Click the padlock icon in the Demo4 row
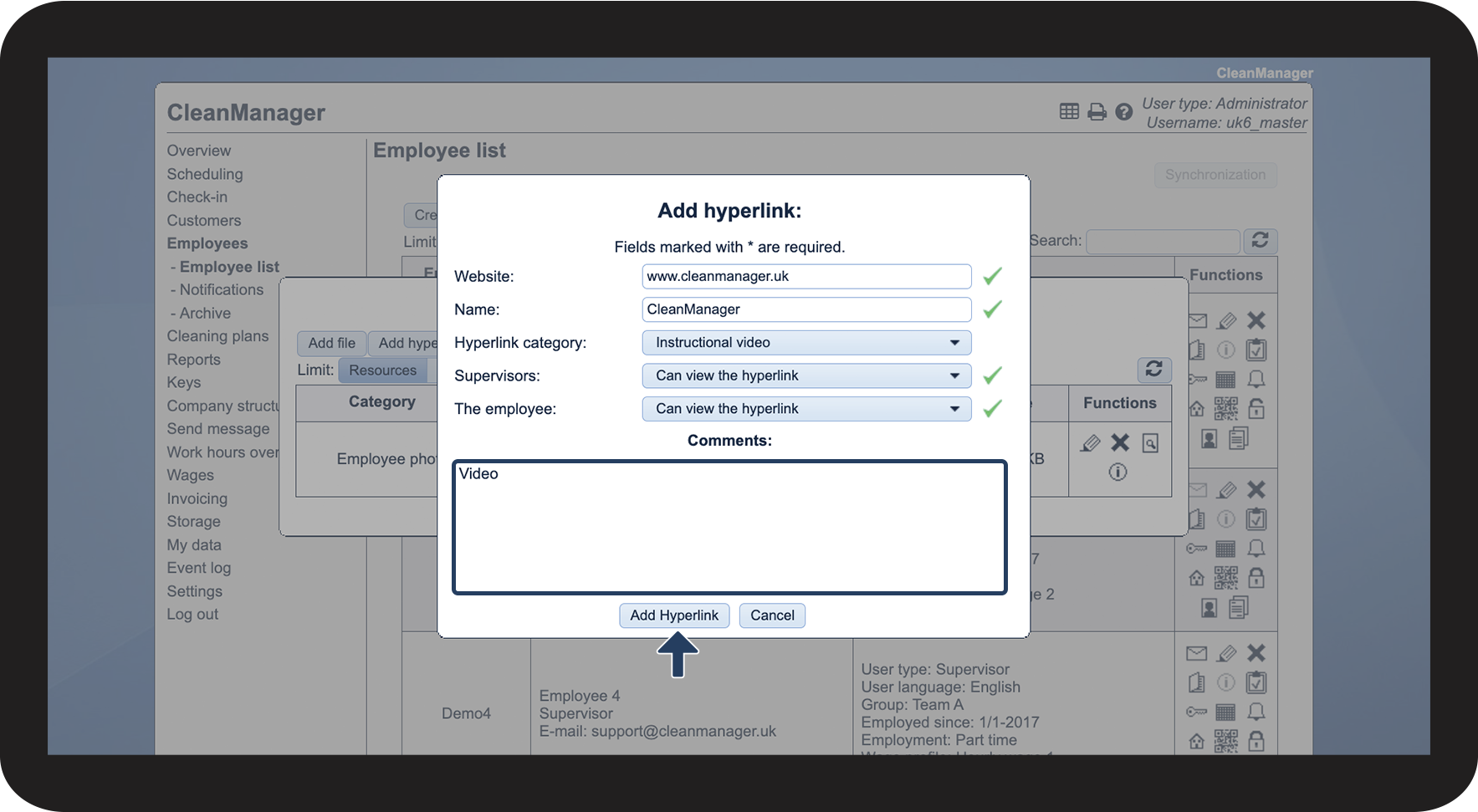Image resolution: width=1478 pixels, height=812 pixels. [1256, 742]
